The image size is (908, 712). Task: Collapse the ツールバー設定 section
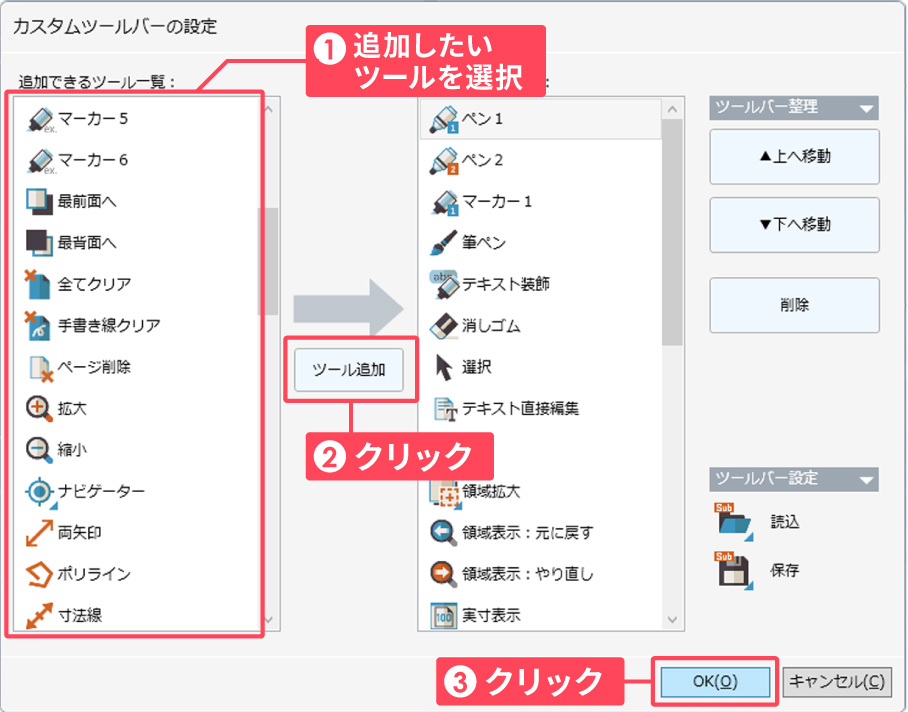point(866,480)
